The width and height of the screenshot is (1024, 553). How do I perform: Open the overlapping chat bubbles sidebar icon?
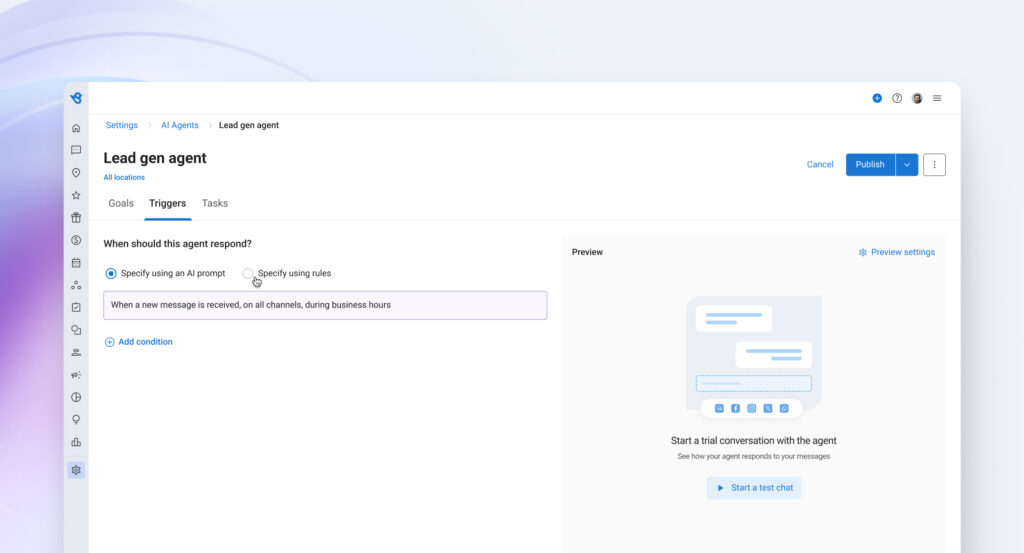[x=76, y=330]
